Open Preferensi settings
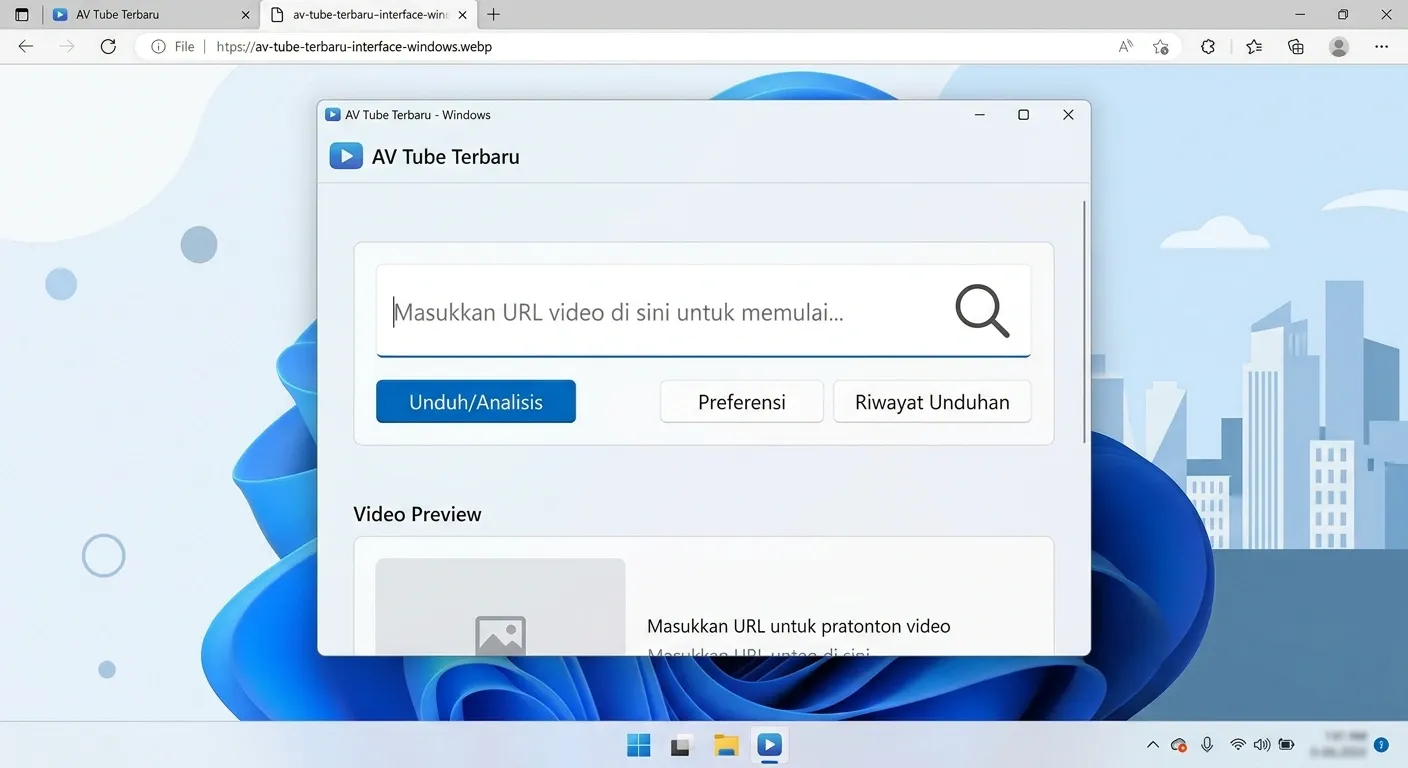 point(742,402)
